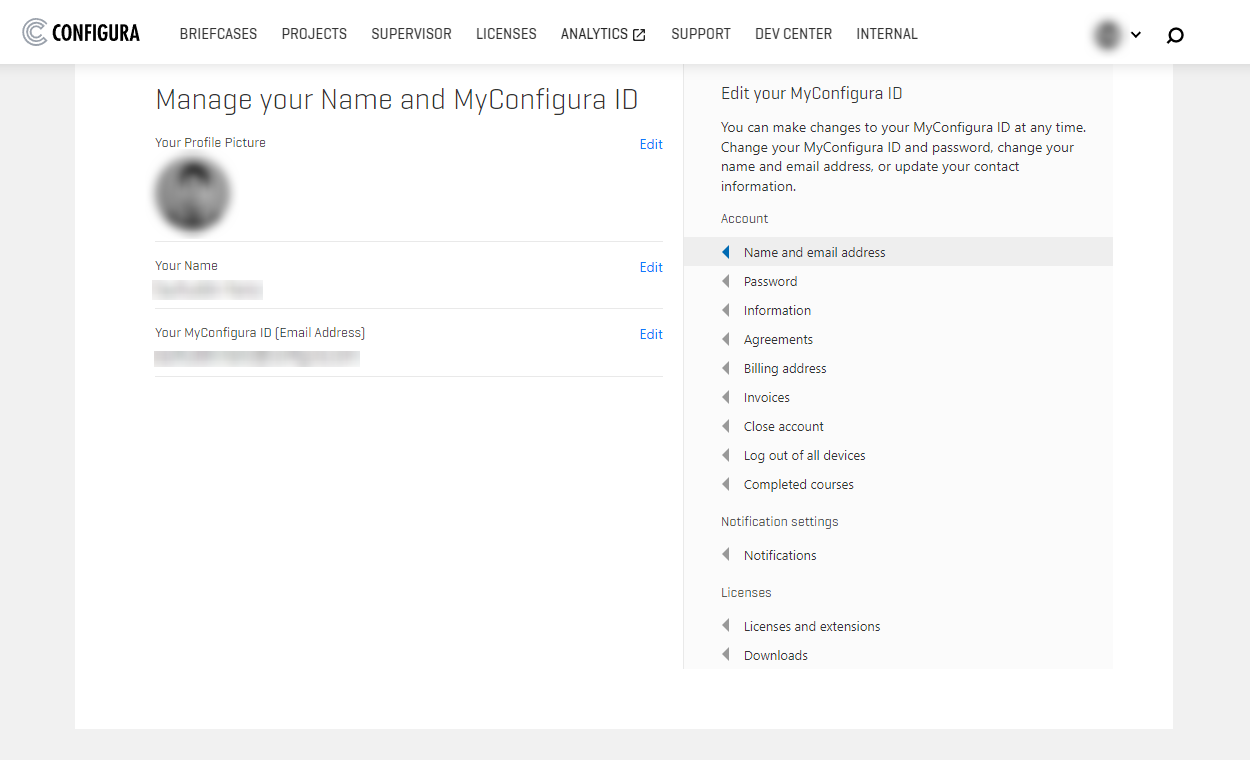Viewport: 1250px width, 760px height.
Task: Expand the Agreements section arrow
Action: pyautogui.click(x=725, y=339)
